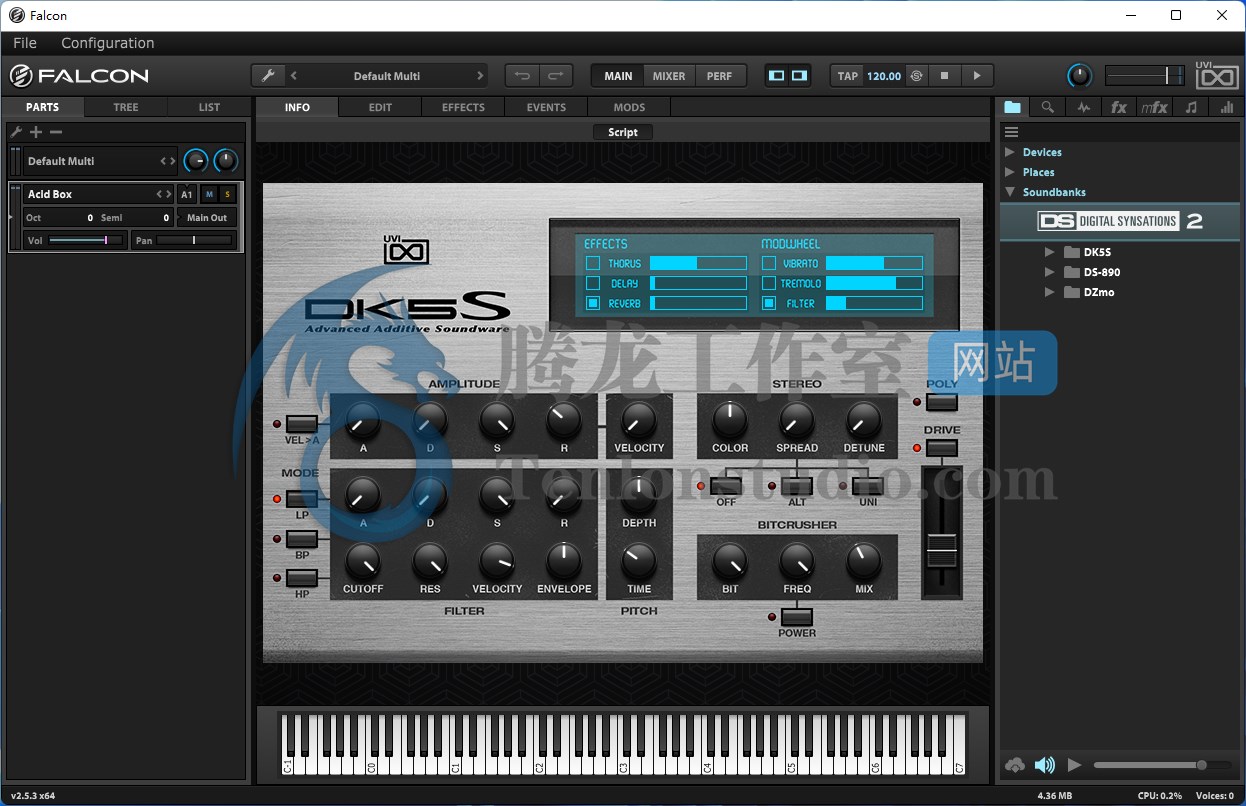Click the browser preview volume slider
Image resolution: width=1246 pixels, height=806 pixels.
1163,765
